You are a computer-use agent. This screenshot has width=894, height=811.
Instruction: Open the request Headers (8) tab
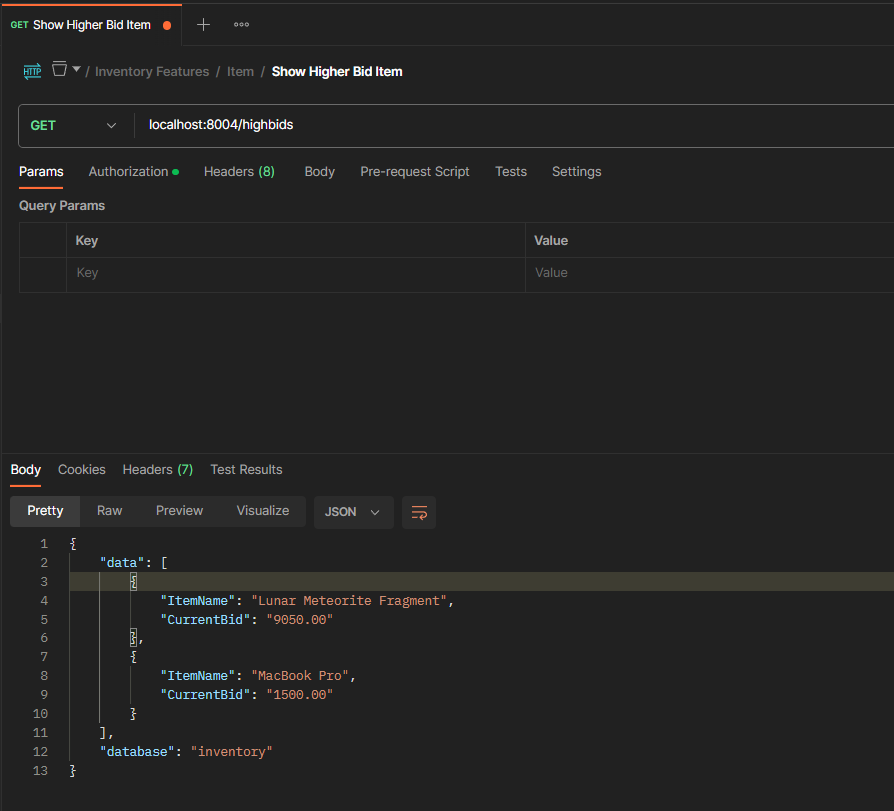pos(239,172)
